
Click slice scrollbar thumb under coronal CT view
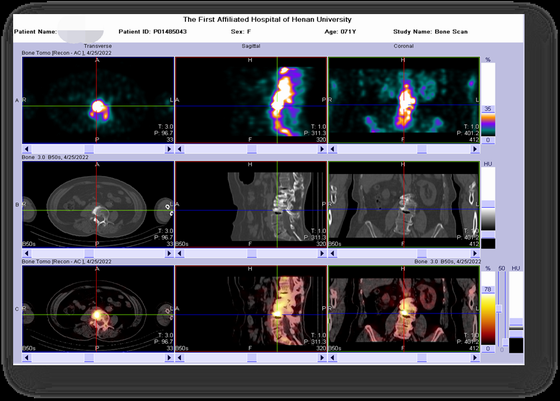(422, 253)
